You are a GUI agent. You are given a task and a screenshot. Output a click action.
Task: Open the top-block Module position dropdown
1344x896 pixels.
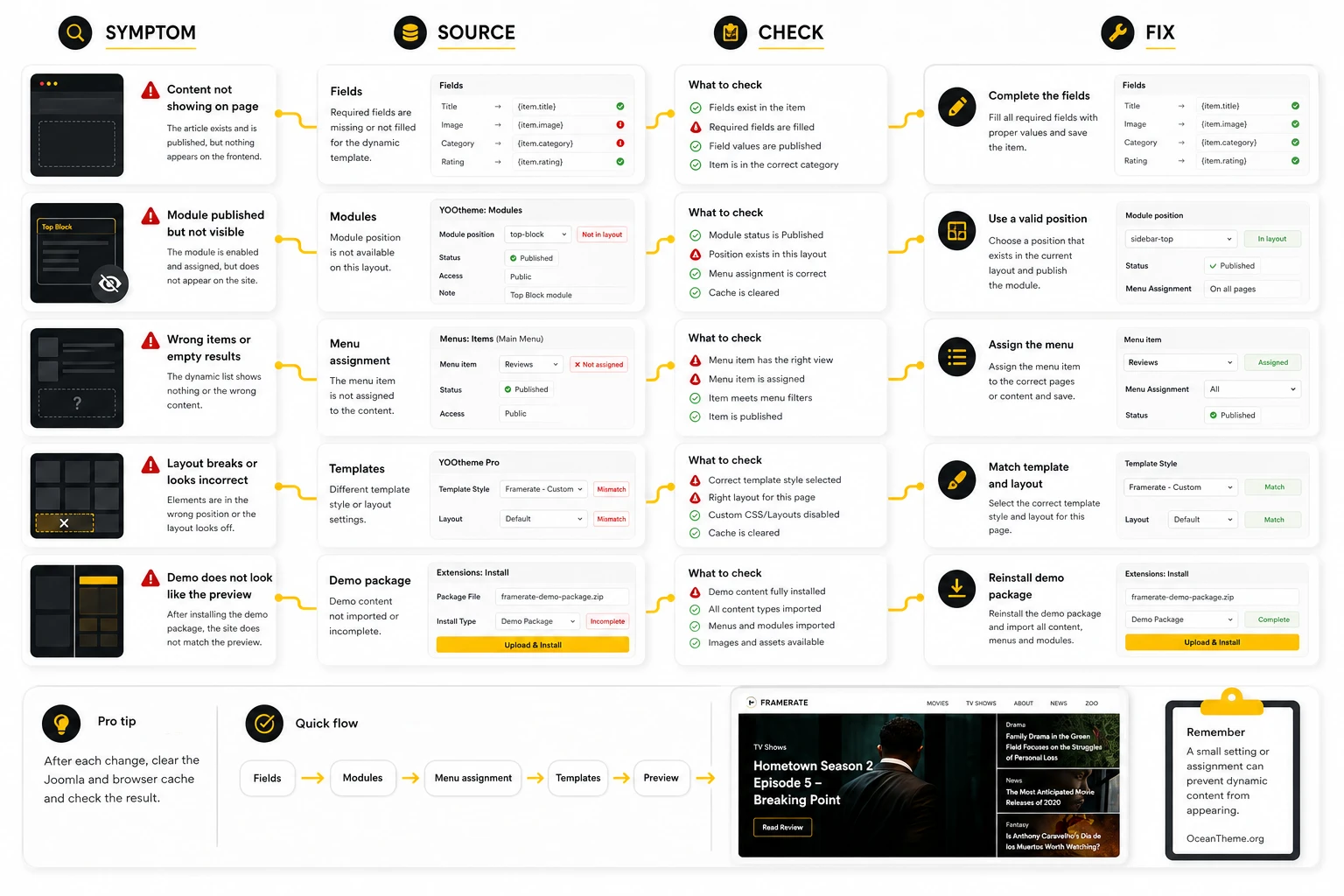[x=538, y=234]
